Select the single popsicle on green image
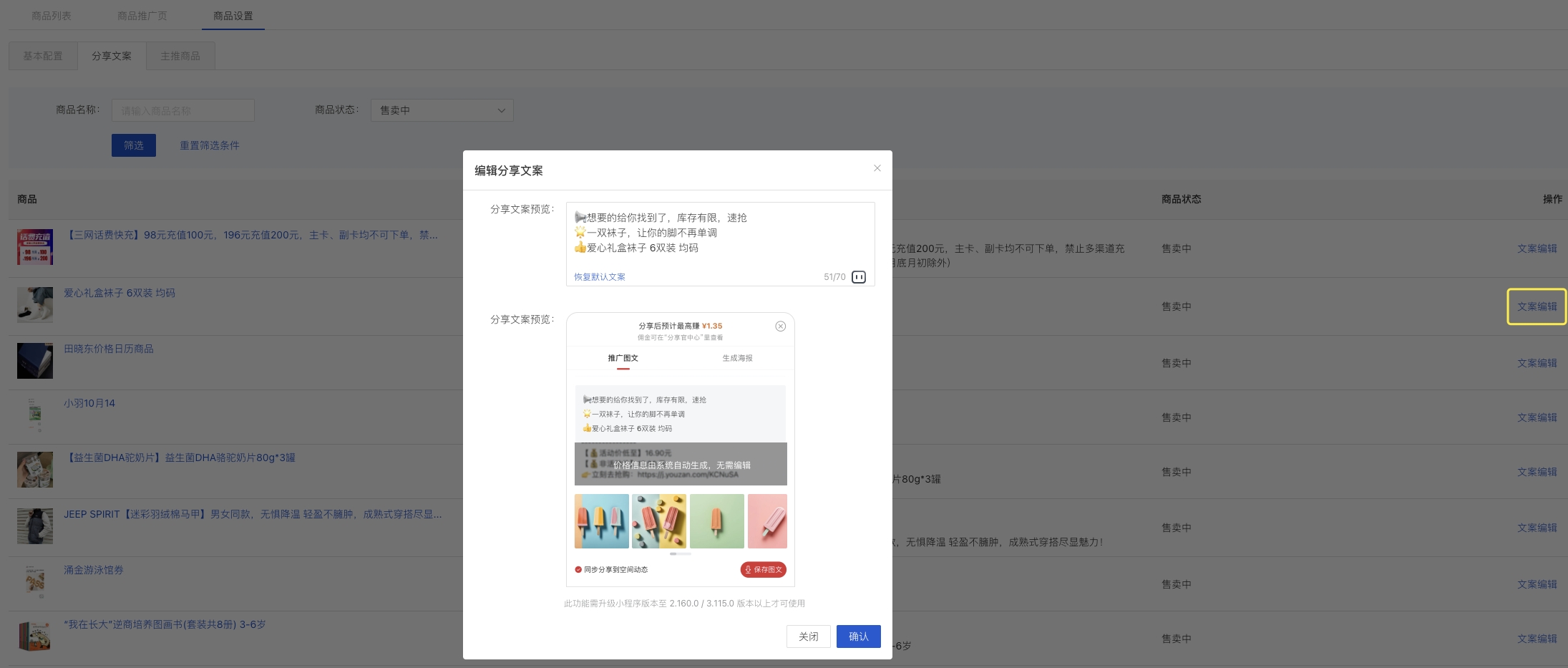The image size is (1568, 668). [x=716, y=521]
